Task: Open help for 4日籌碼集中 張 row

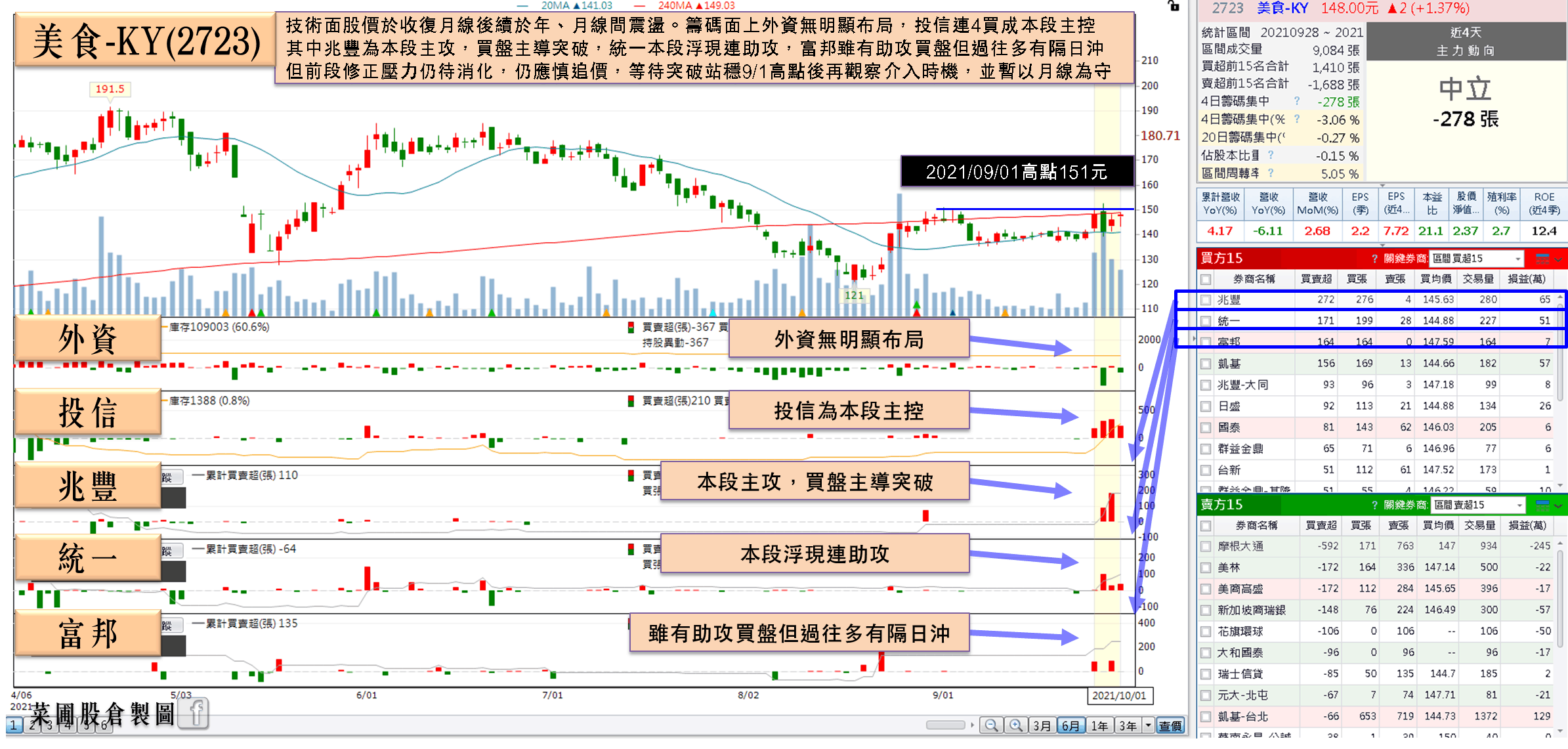Action: tap(1297, 101)
